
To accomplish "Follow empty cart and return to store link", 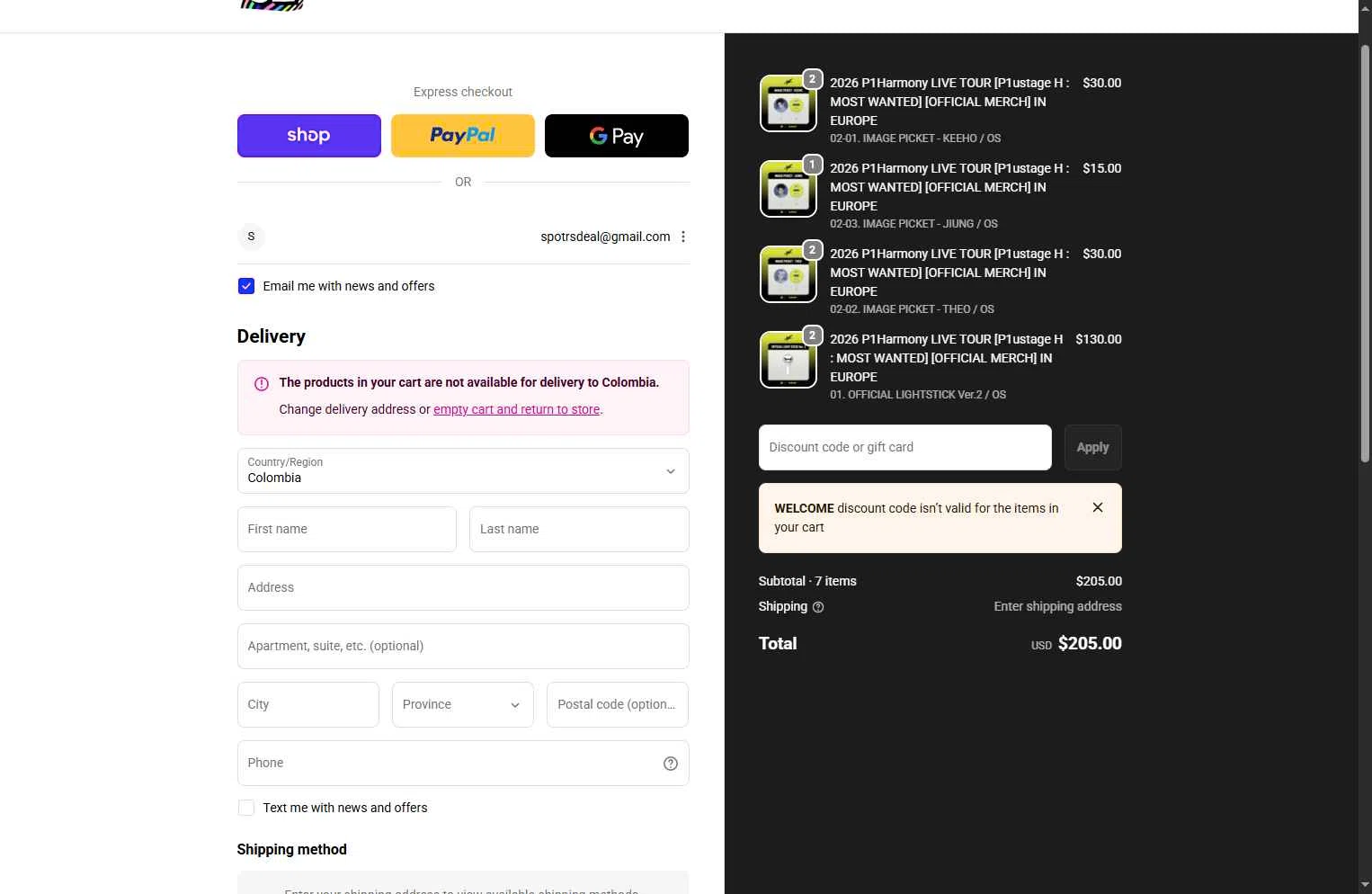I will pos(516,409).
